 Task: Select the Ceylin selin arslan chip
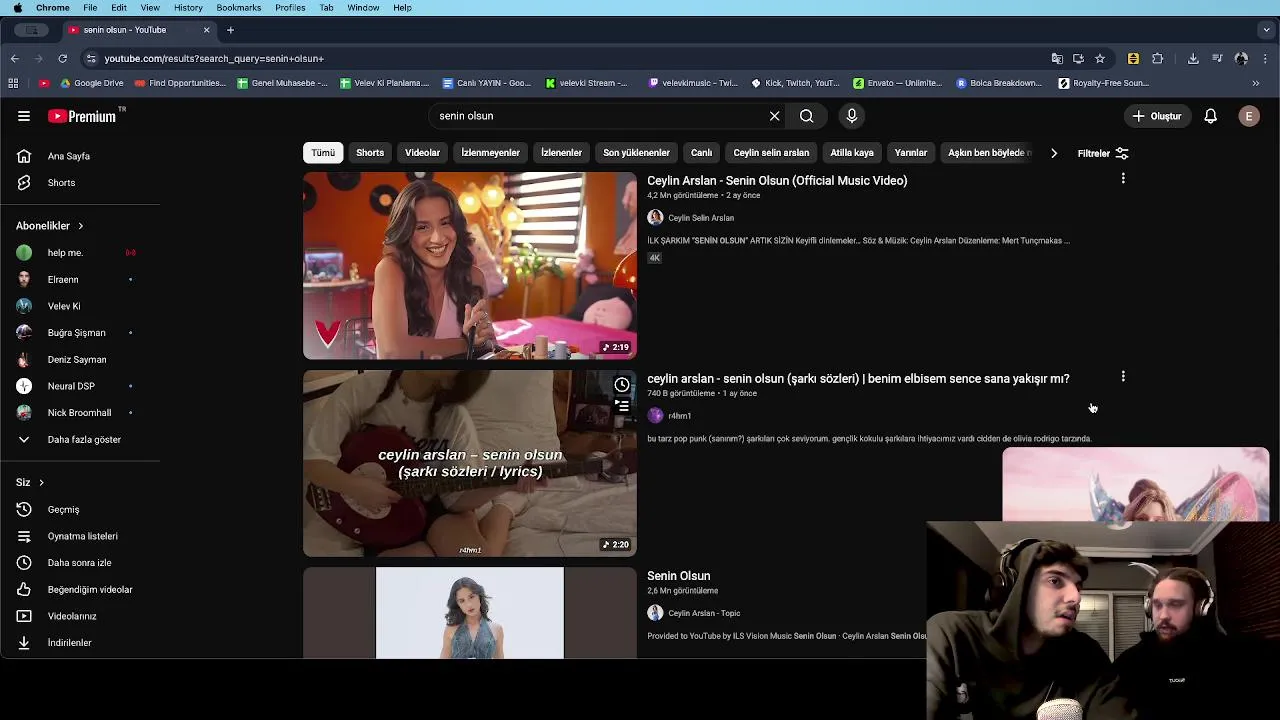[x=771, y=153]
